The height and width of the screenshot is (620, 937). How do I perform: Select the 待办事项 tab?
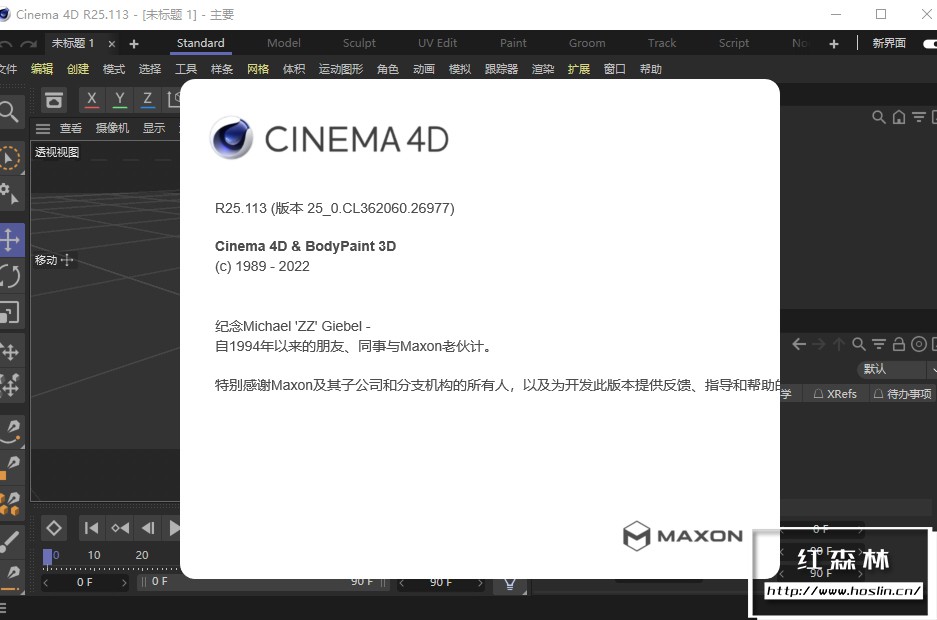[902, 394]
